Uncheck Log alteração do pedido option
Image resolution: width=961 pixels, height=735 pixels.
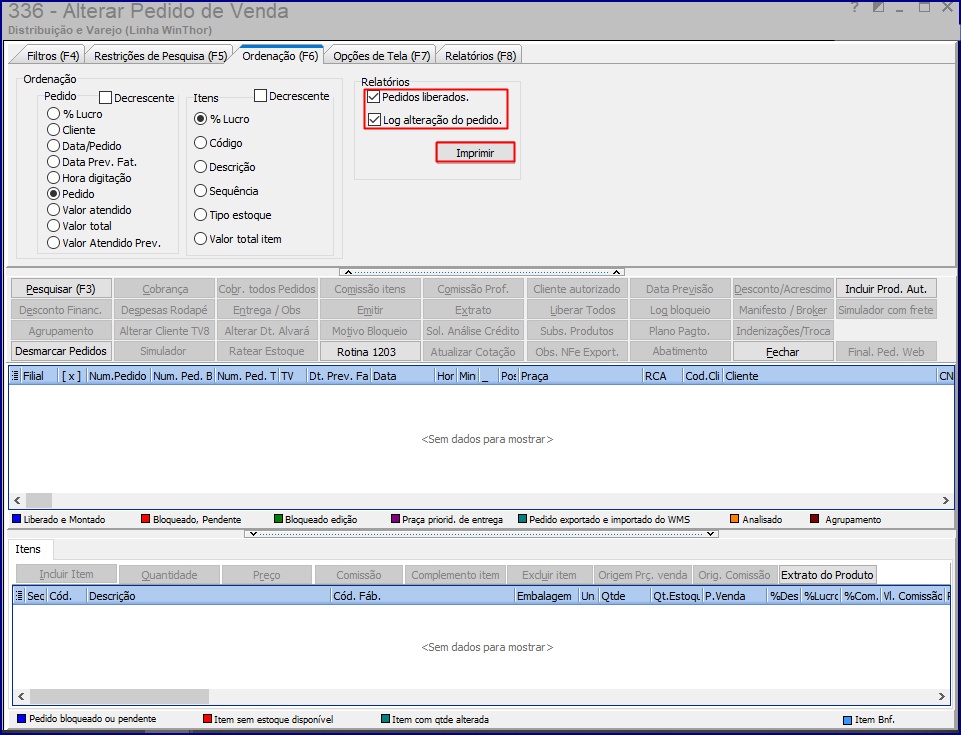[374, 120]
